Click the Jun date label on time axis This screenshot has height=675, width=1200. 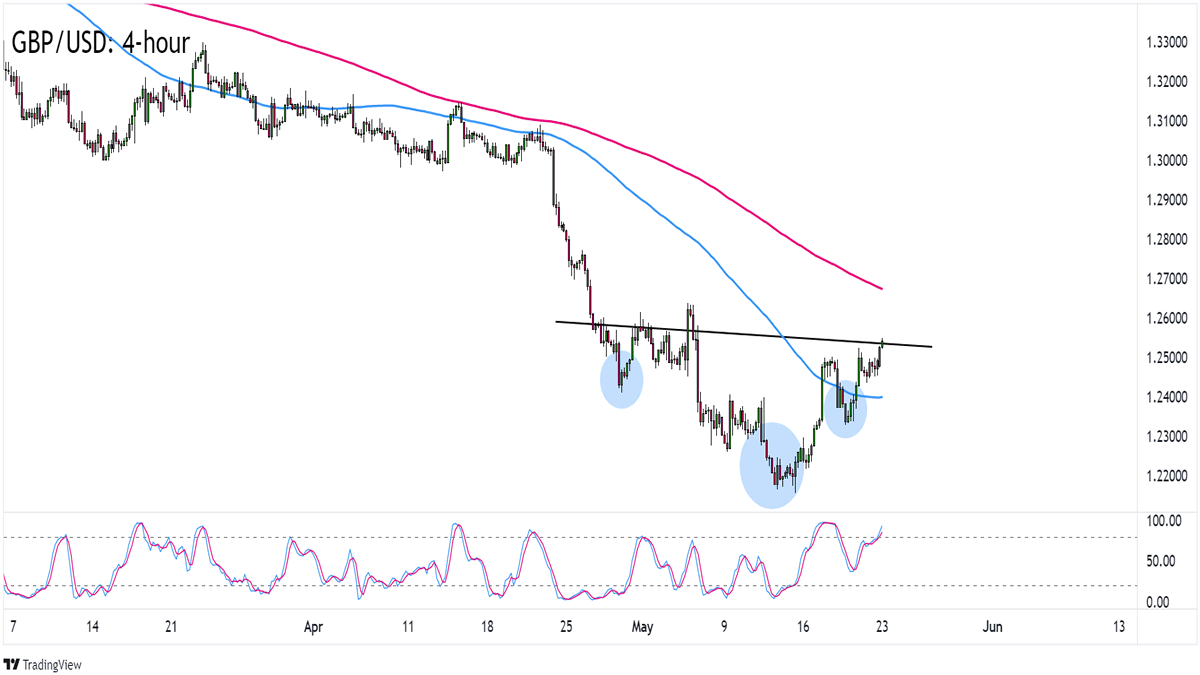point(992,627)
